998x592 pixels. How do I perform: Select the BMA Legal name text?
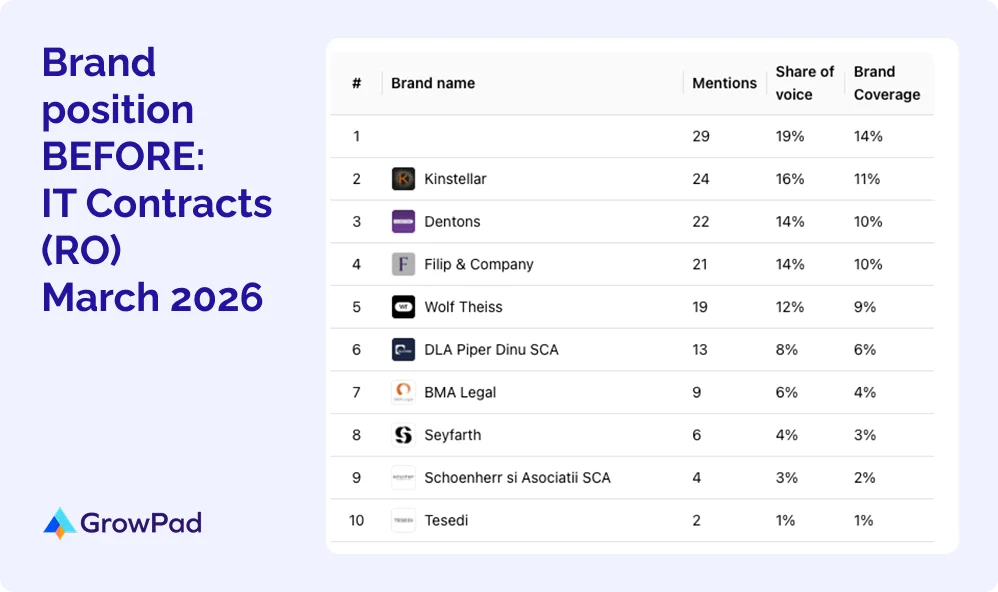tap(460, 392)
